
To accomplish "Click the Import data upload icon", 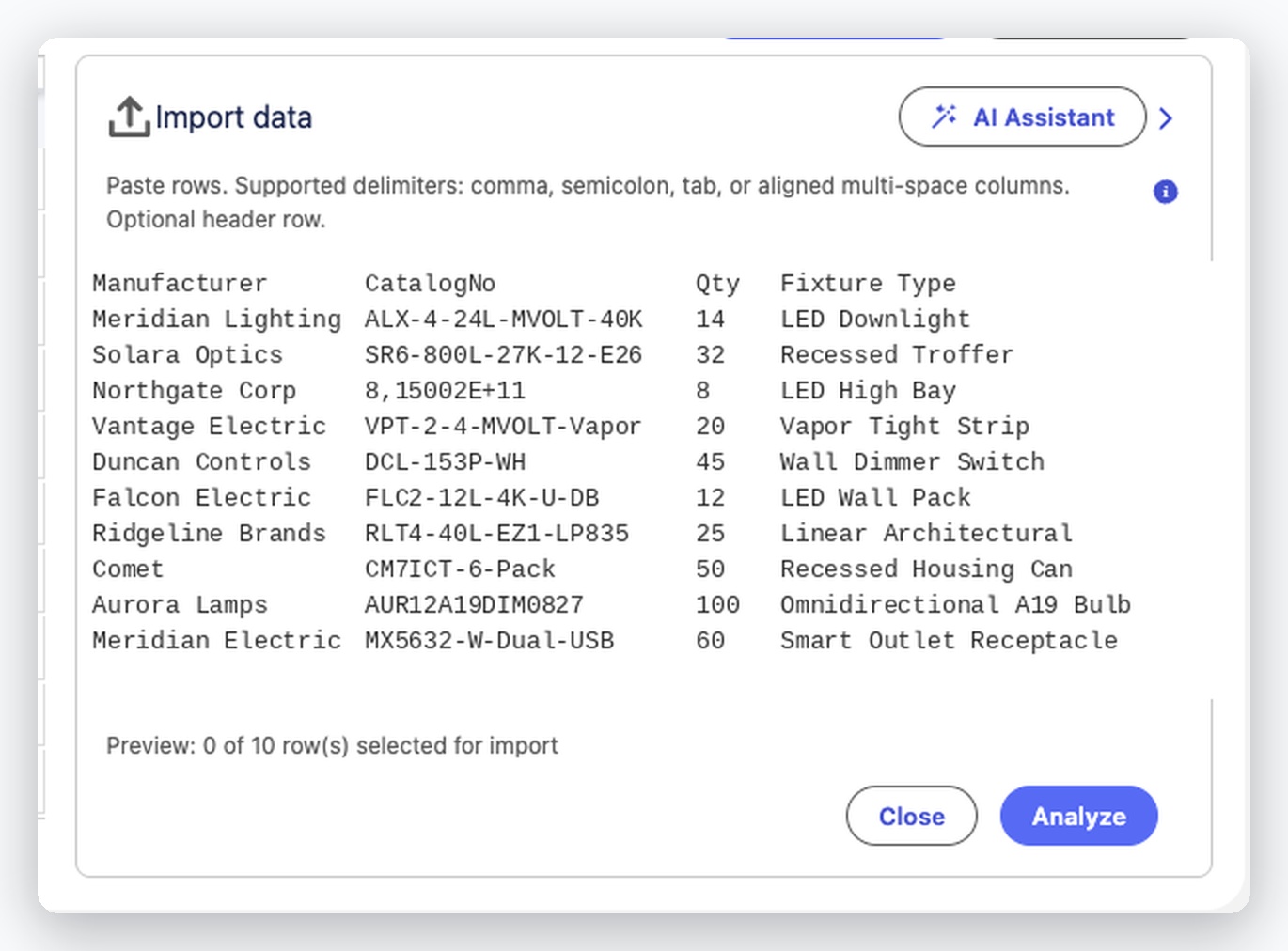I will 129,117.
